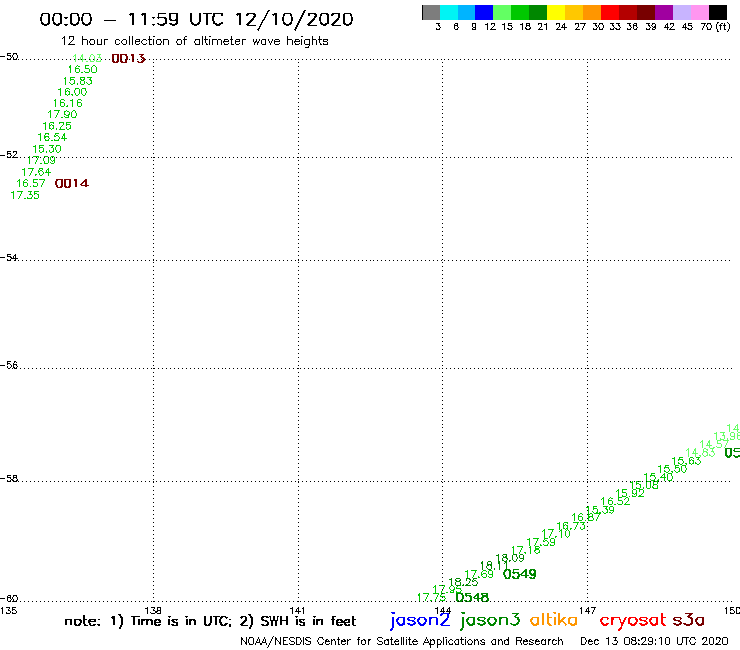Click the 147 longitude axis label

click(588, 610)
